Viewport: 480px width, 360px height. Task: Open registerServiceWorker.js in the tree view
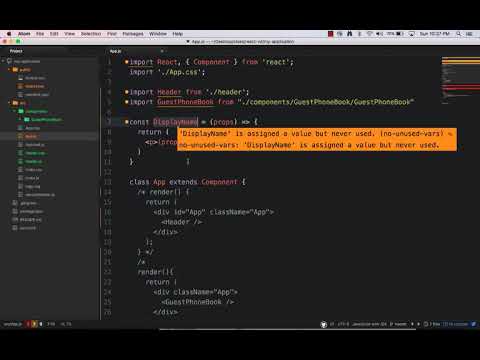[37, 195]
